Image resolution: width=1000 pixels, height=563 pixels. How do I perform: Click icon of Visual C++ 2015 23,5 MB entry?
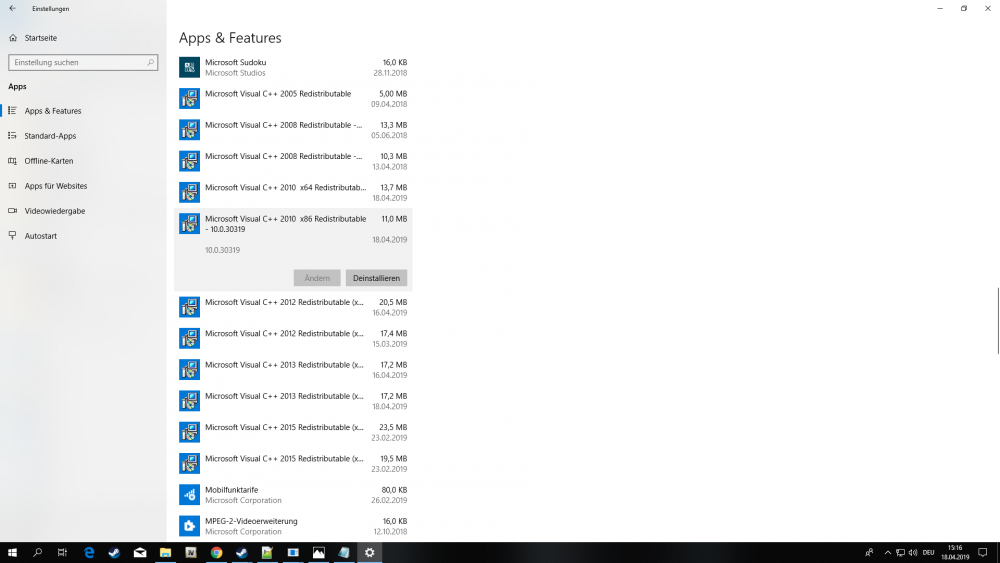pos(189,432)
